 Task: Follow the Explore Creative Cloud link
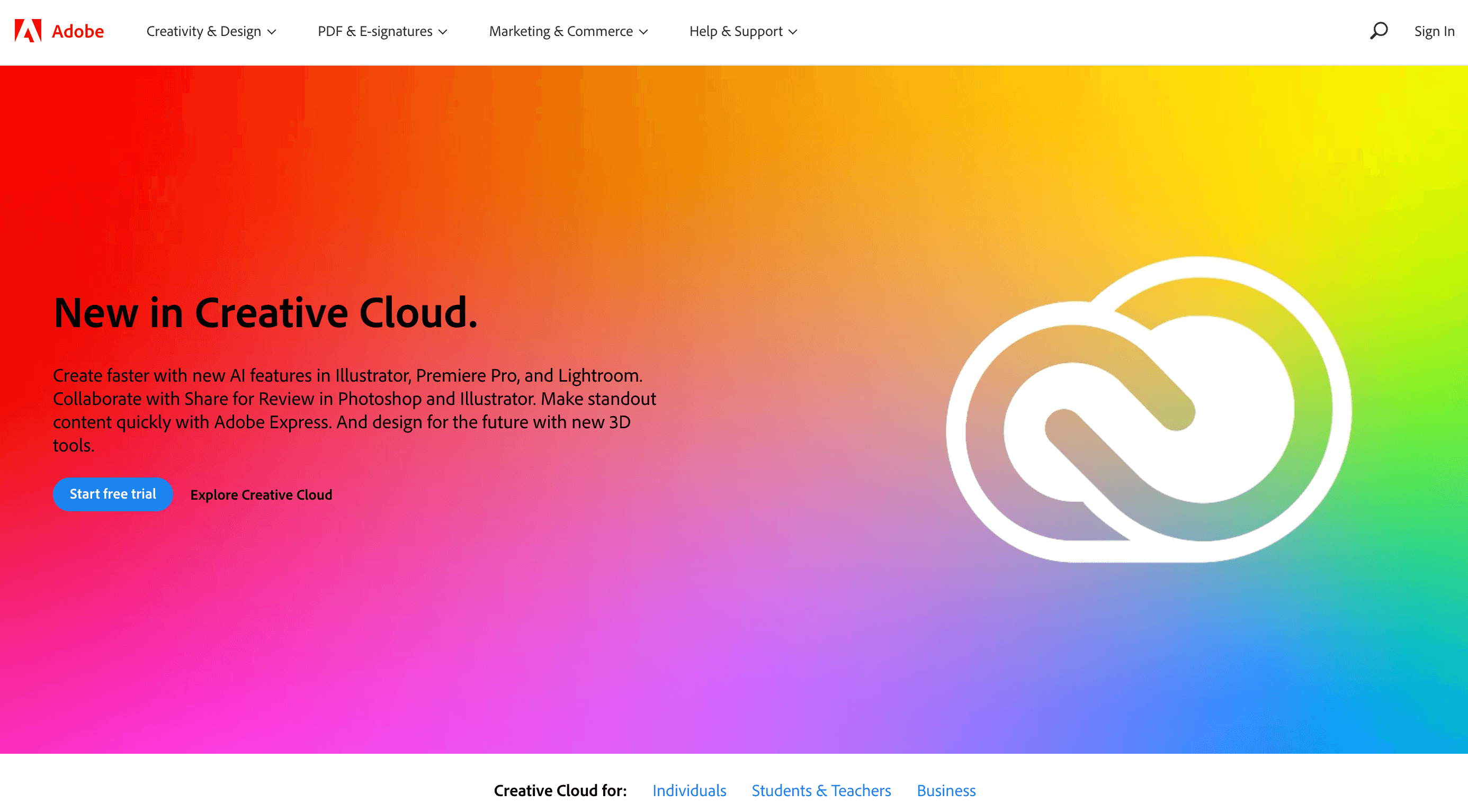coord(261,494)
